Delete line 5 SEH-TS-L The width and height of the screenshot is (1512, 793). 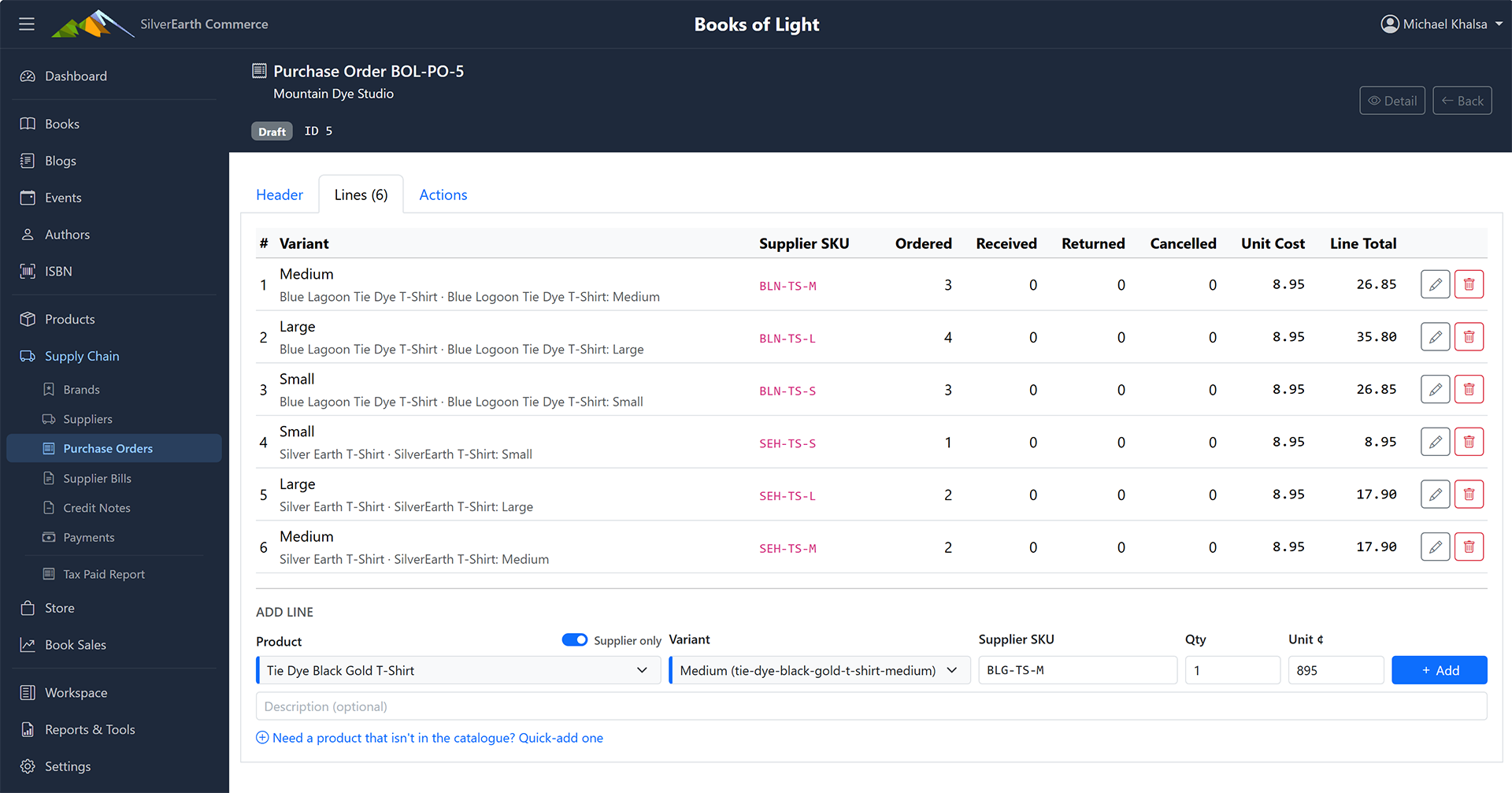coord(1469,495)
